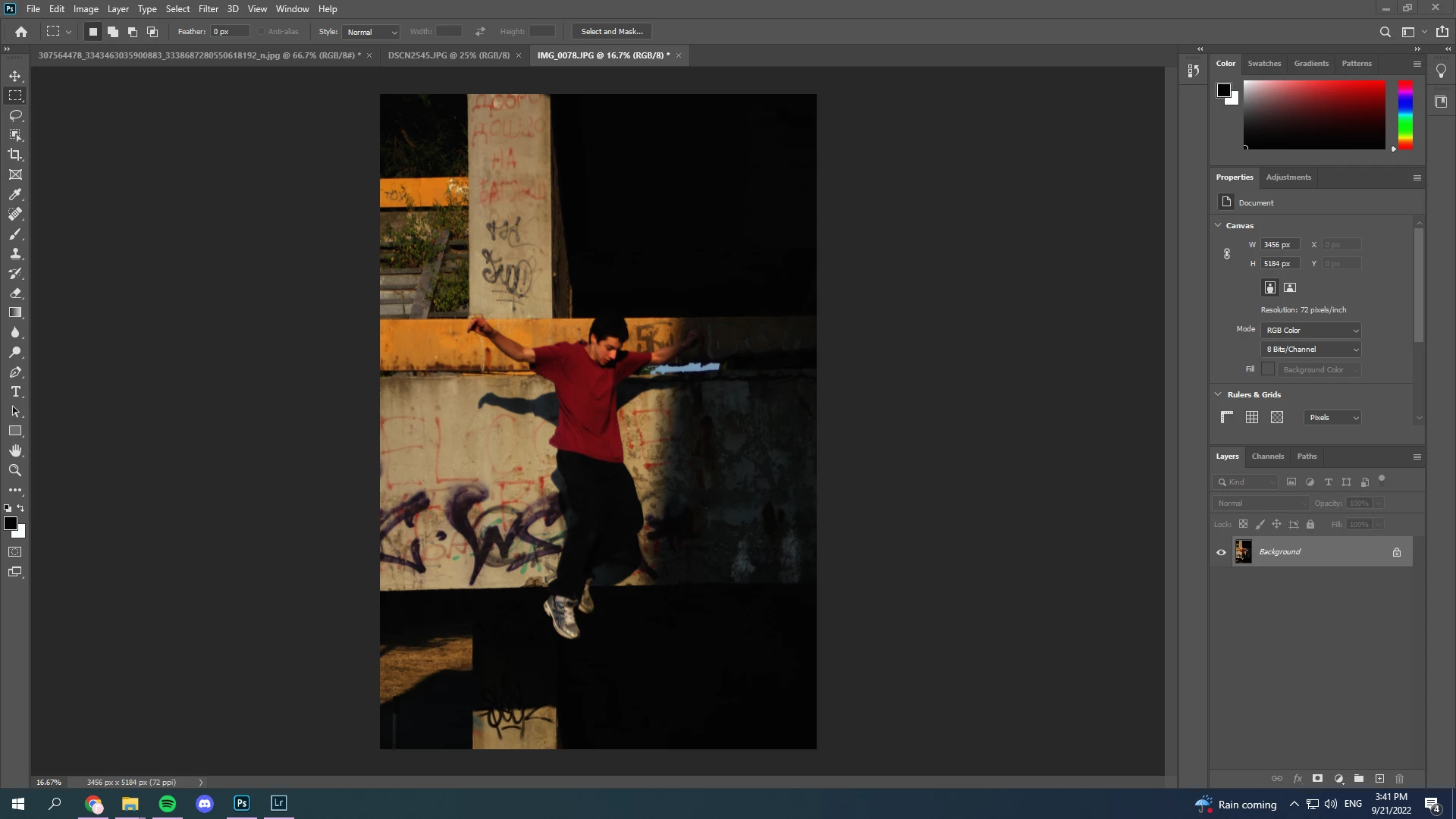Select the Eyedropper tool
Screen dimensions: 1456x819
pos(15,194)
